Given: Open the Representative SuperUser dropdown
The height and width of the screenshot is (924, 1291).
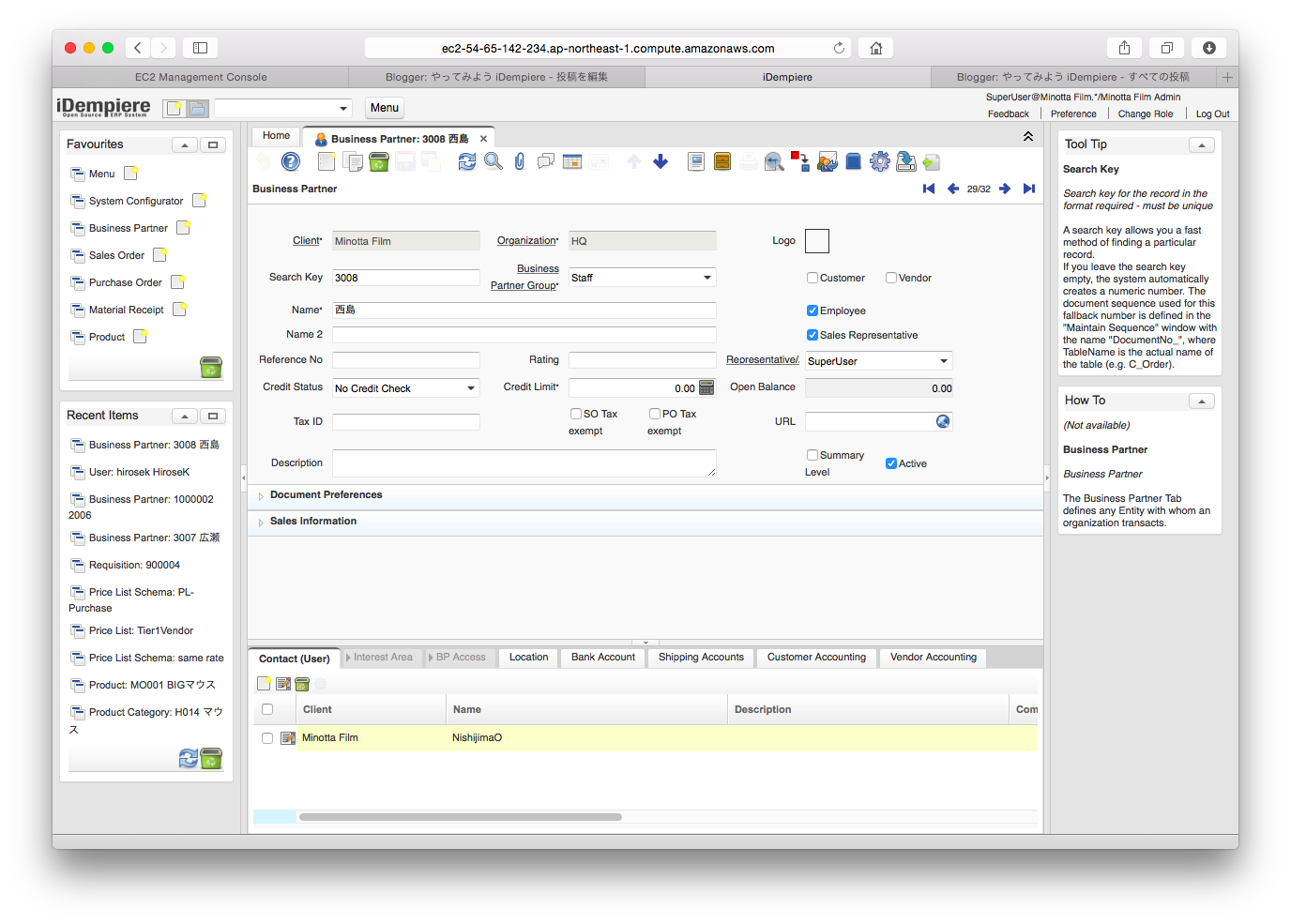Looking at the screenshot, I should [x=944, y=361].
